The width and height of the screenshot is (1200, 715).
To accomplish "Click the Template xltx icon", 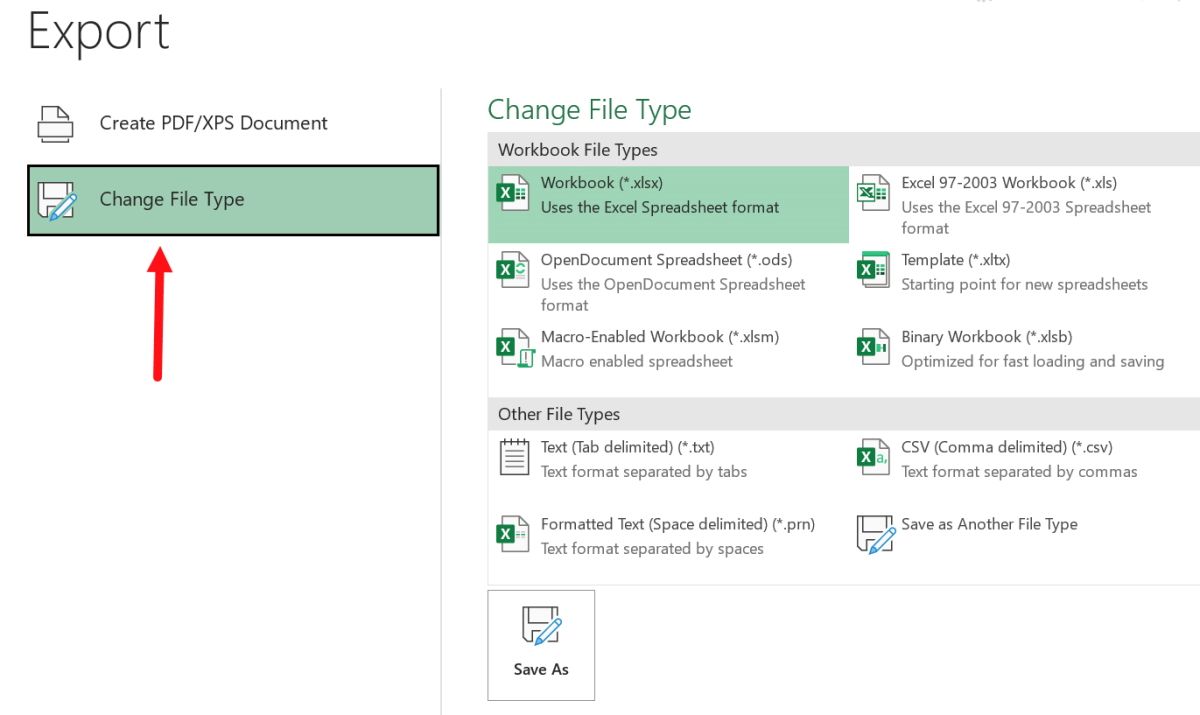I will pyautogui.click(x=873, y=270).
